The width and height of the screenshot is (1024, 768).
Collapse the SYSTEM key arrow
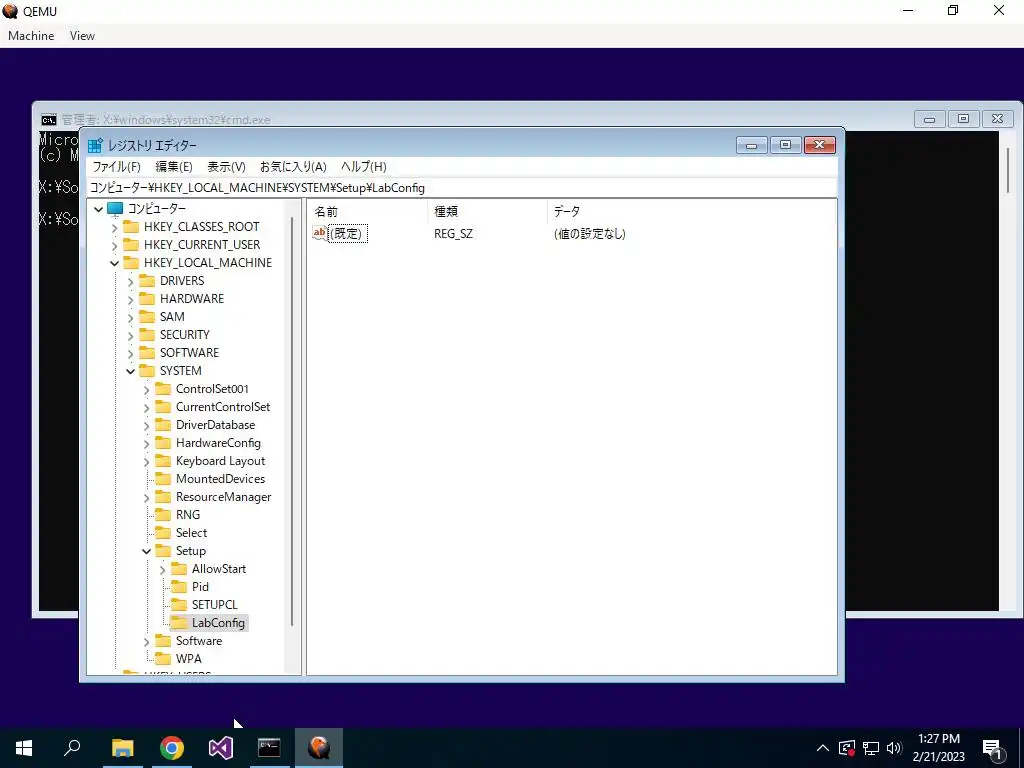coord(131,372)
